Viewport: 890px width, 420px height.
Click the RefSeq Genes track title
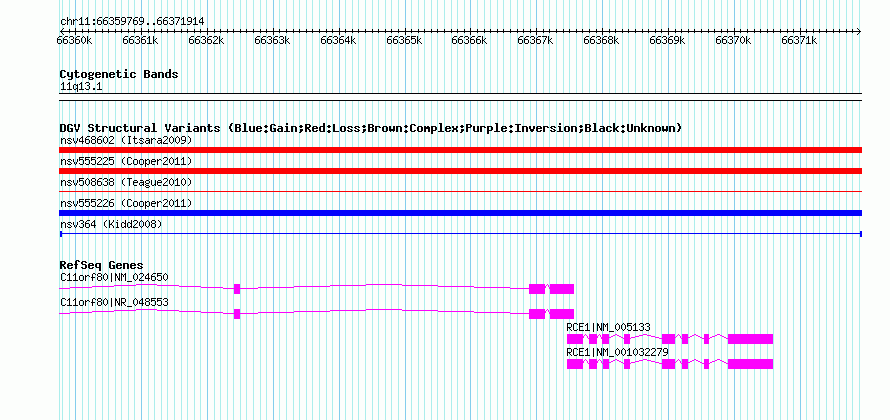click(x=102, y=265)
